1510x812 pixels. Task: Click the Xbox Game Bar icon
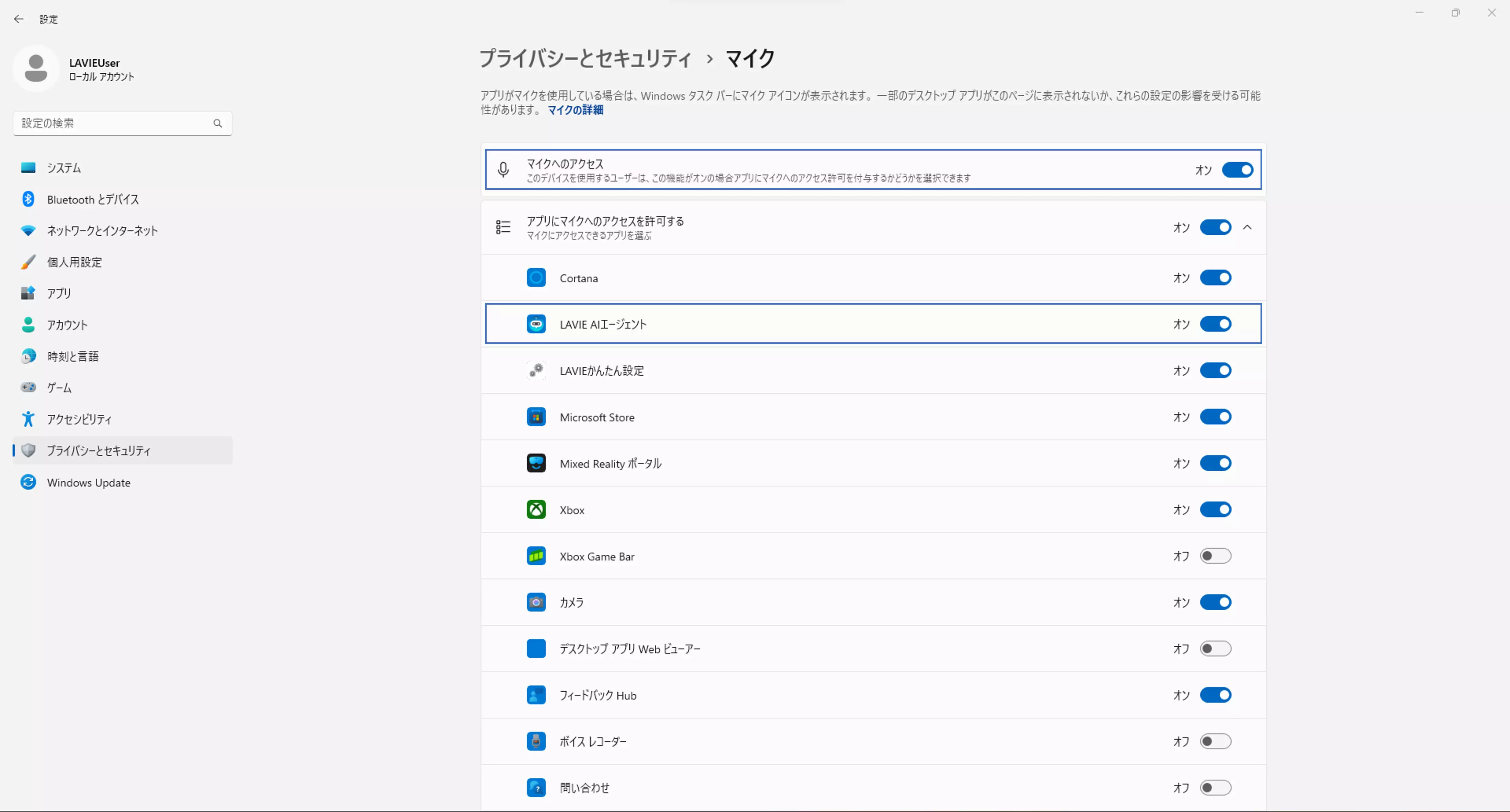click(x=536, y=556)
